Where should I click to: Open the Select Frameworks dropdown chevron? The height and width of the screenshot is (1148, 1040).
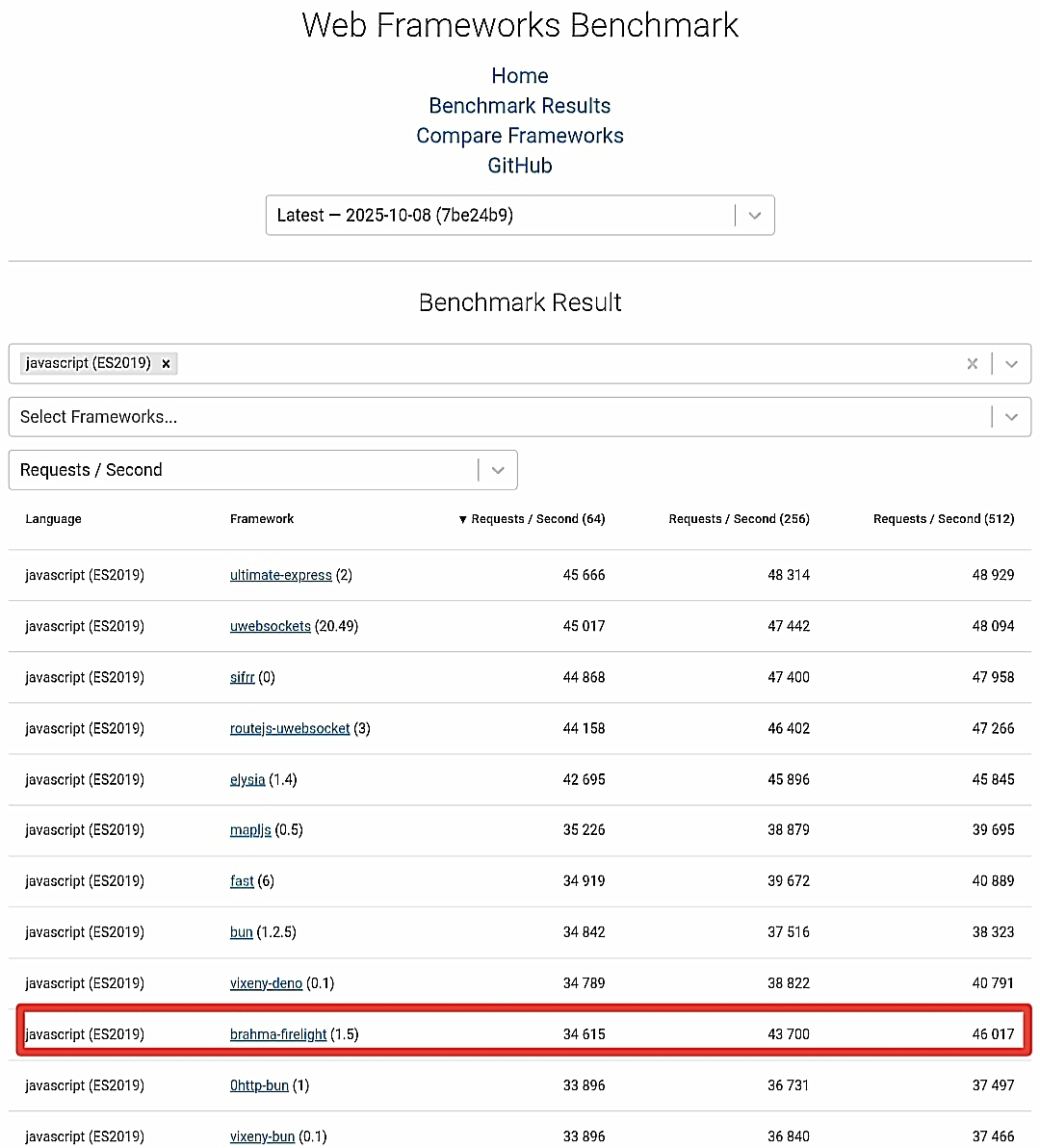tap(1011, 417)
